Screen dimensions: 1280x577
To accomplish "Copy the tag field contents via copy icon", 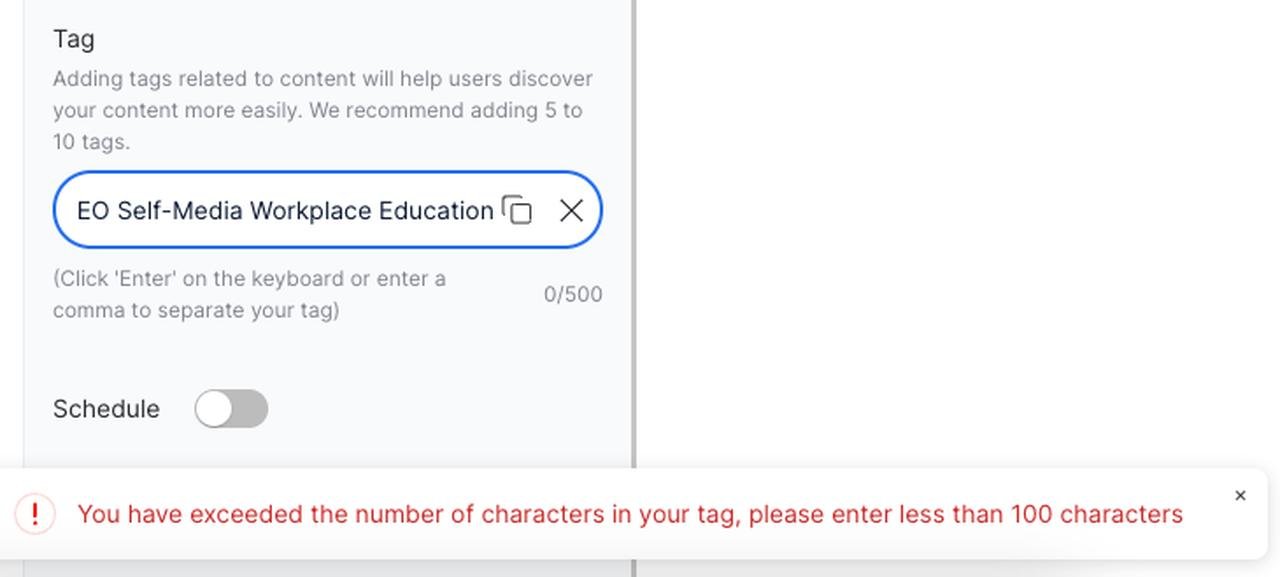I will tap(517, 210).
